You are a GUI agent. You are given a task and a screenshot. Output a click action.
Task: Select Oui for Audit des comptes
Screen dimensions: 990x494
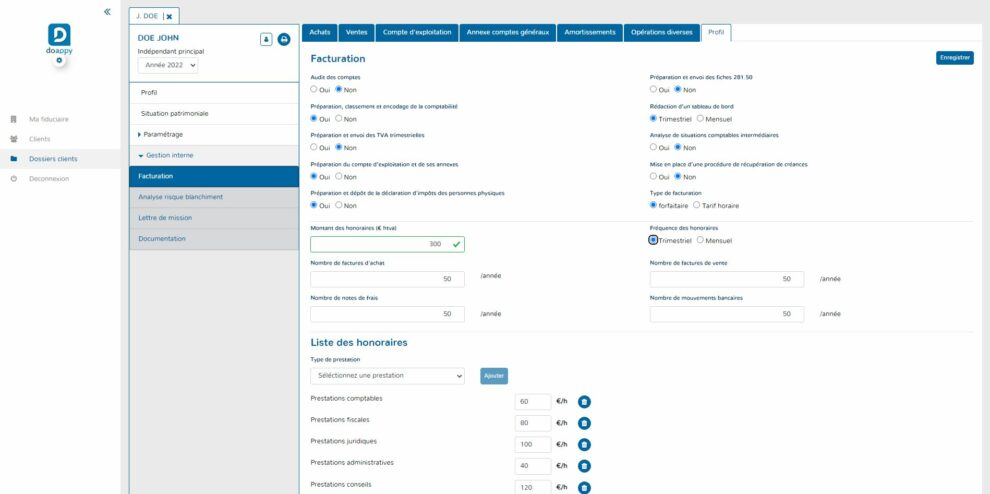click(x=314, y=89)
